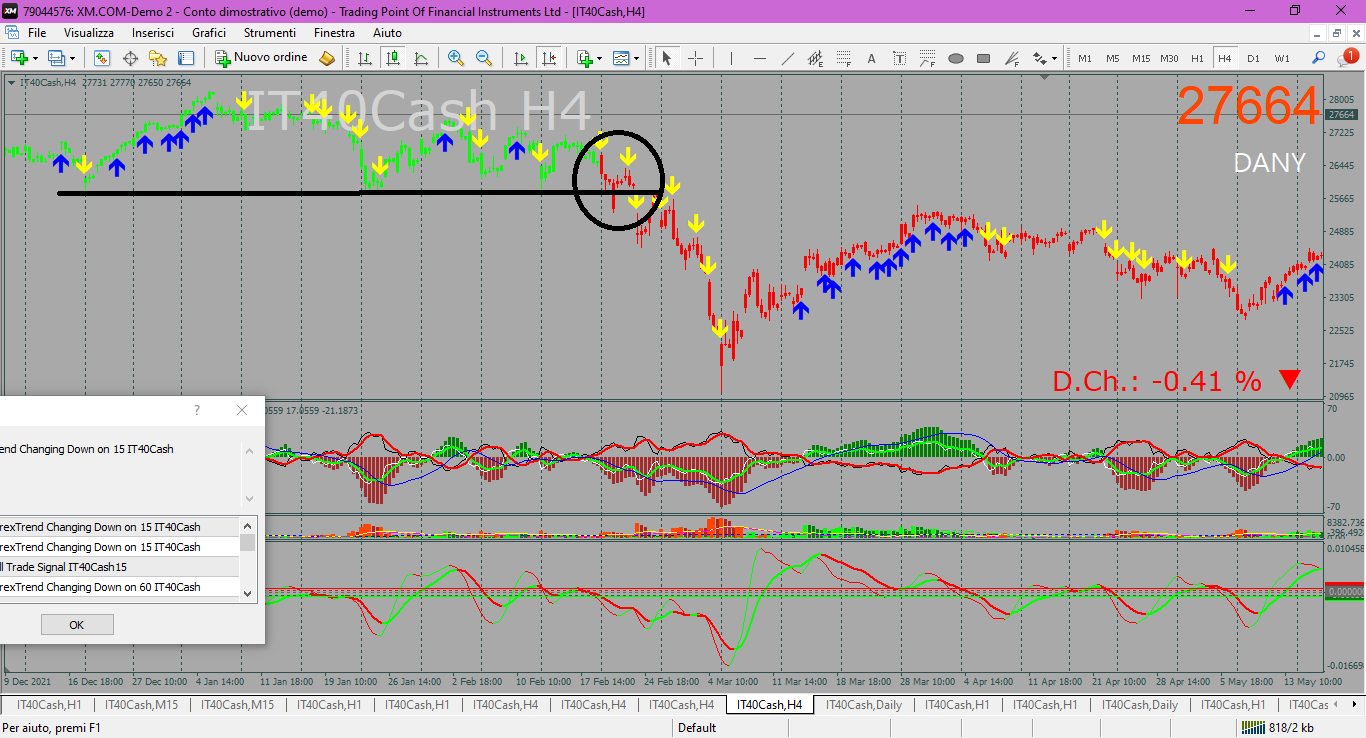Toggle Chart Shift button

click(x=548, y=58)
